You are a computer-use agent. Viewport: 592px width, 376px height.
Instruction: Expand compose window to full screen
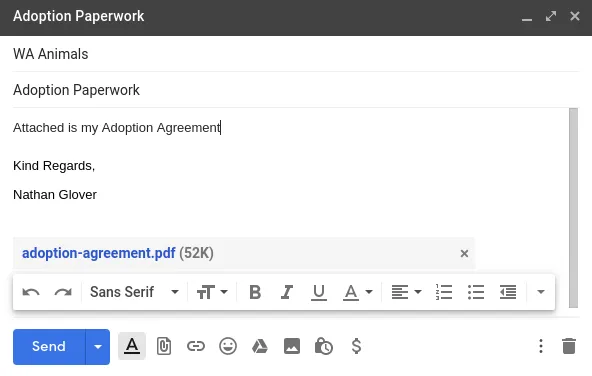coord(551,16)
